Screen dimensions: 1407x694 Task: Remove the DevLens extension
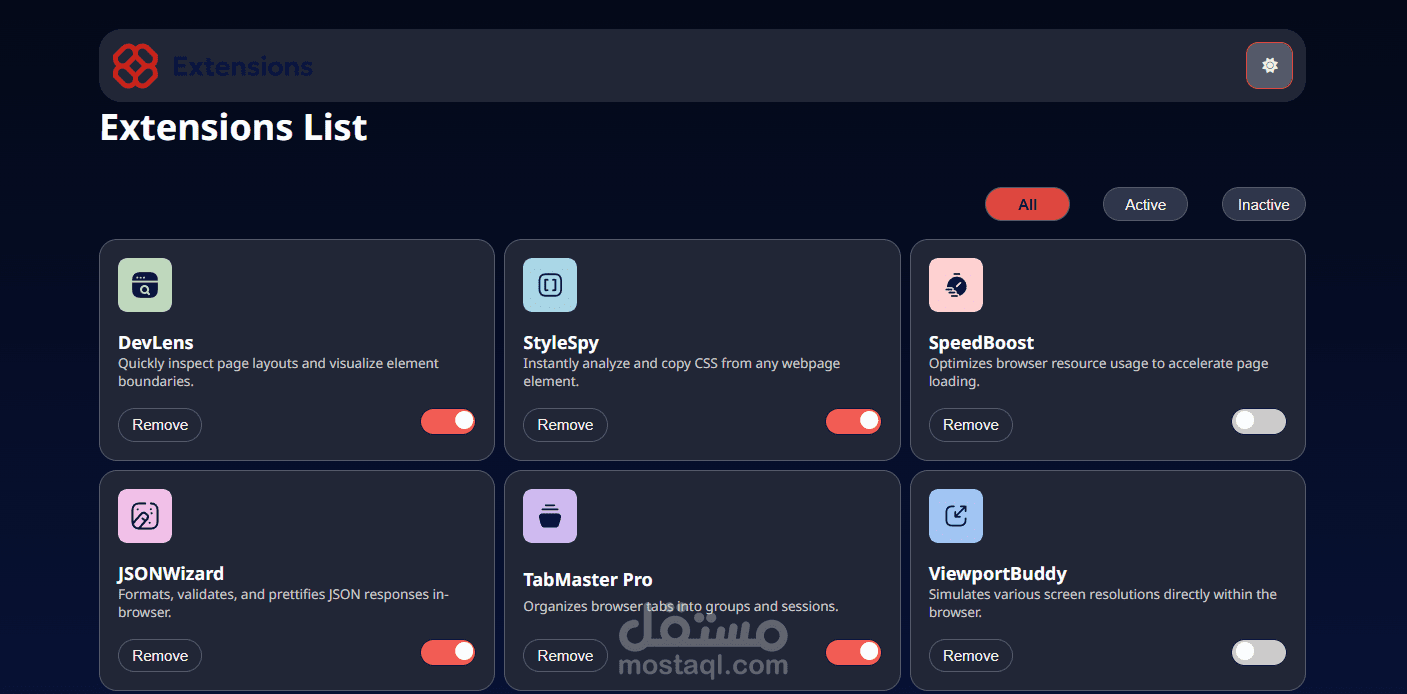click(x=160, y=425)
